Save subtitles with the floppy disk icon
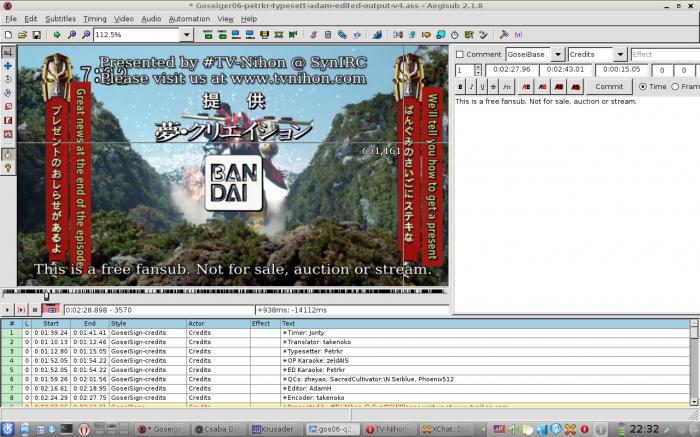 point(37,34)
